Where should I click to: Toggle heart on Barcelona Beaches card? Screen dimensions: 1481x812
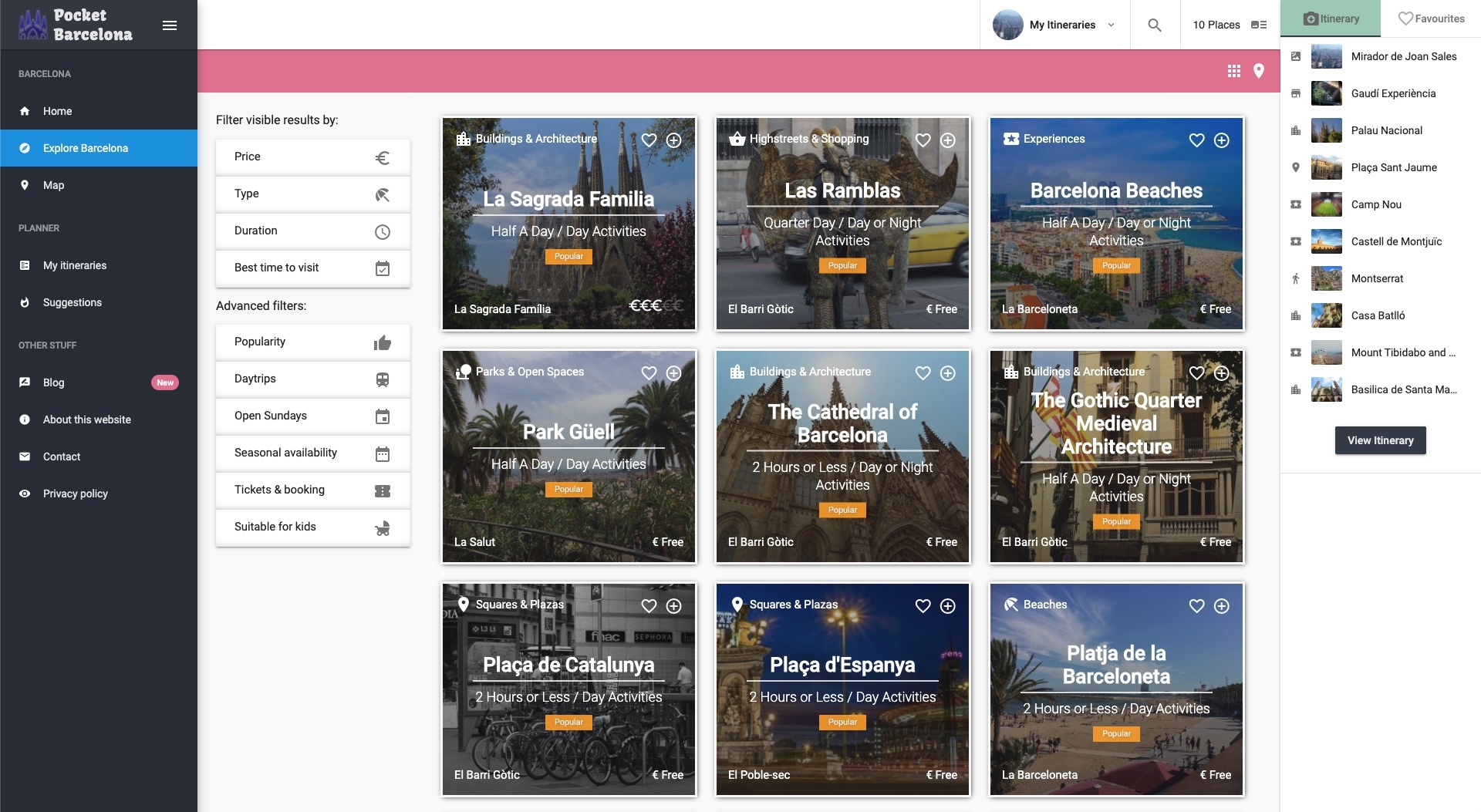(x=1196, y=140)
